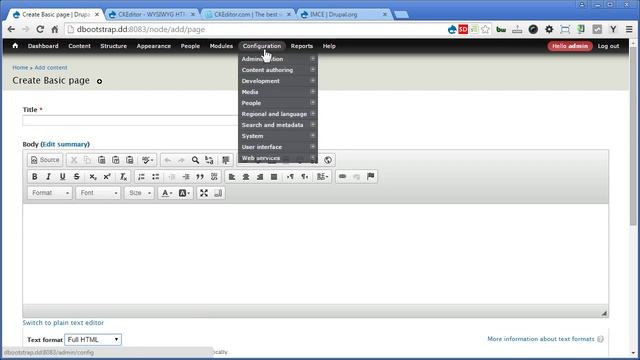The image size is (640, 360).
Task: Align text left
Action: [232, 177]
